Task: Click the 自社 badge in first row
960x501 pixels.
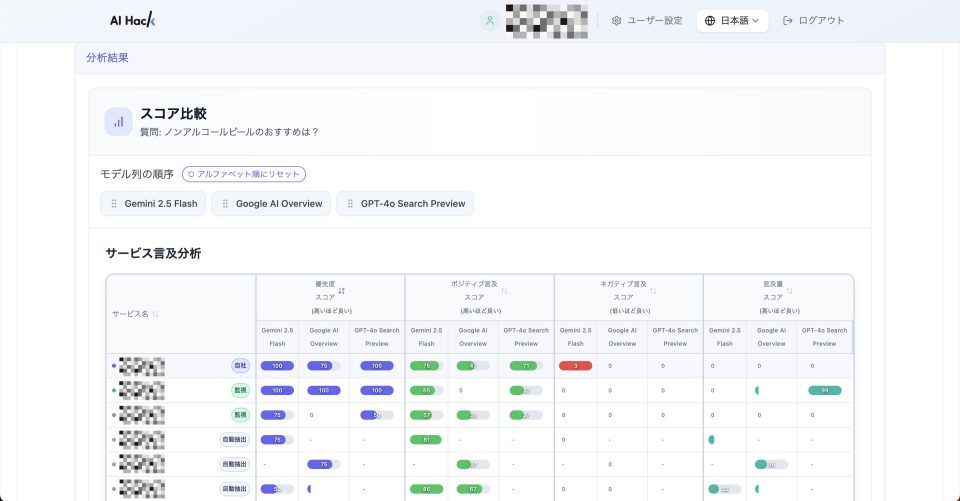Action: click(240, 366)
